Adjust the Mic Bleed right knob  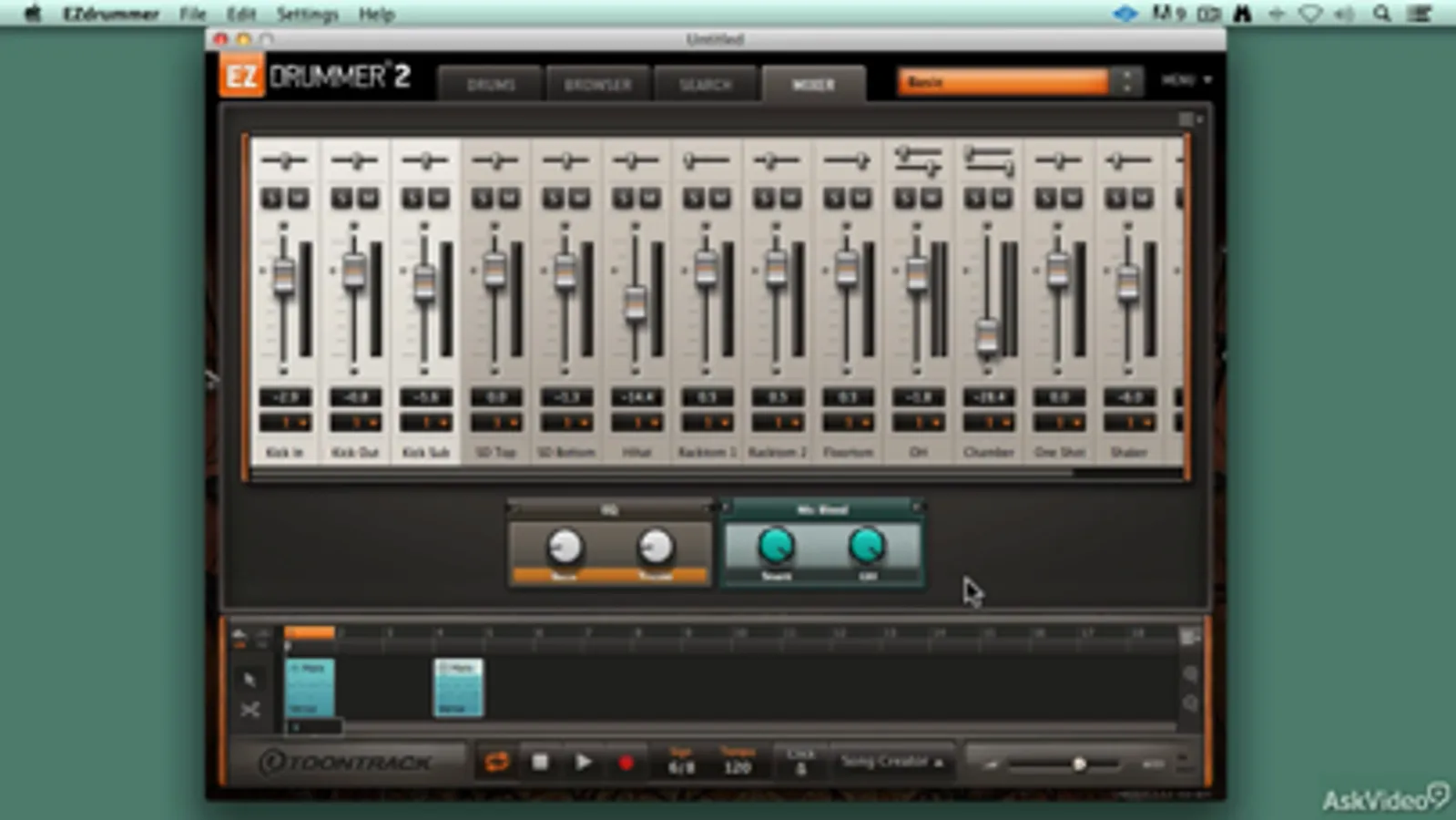click(x=867, y=546)
